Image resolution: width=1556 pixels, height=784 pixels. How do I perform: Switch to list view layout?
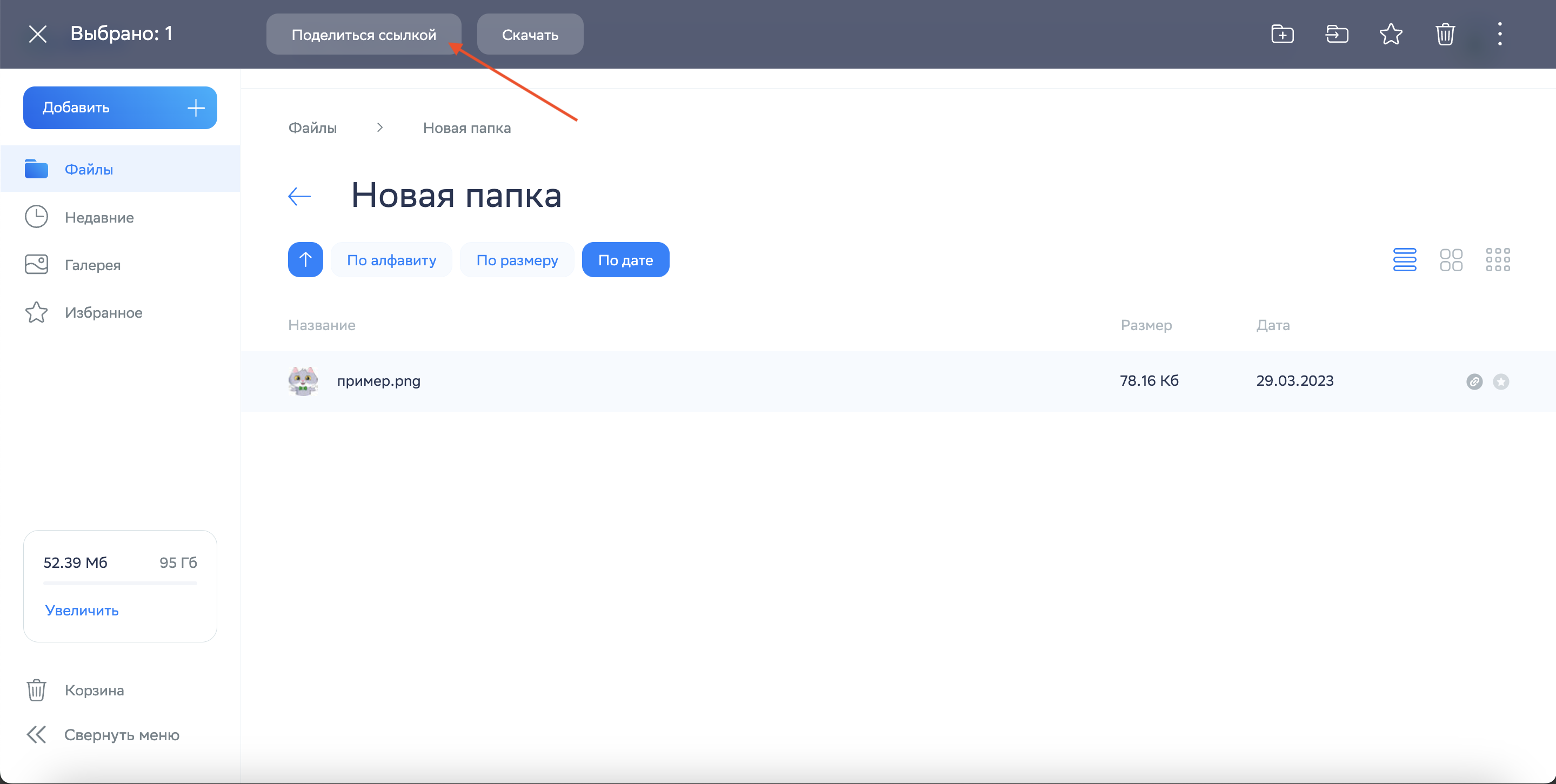[x=1404, y=260]
